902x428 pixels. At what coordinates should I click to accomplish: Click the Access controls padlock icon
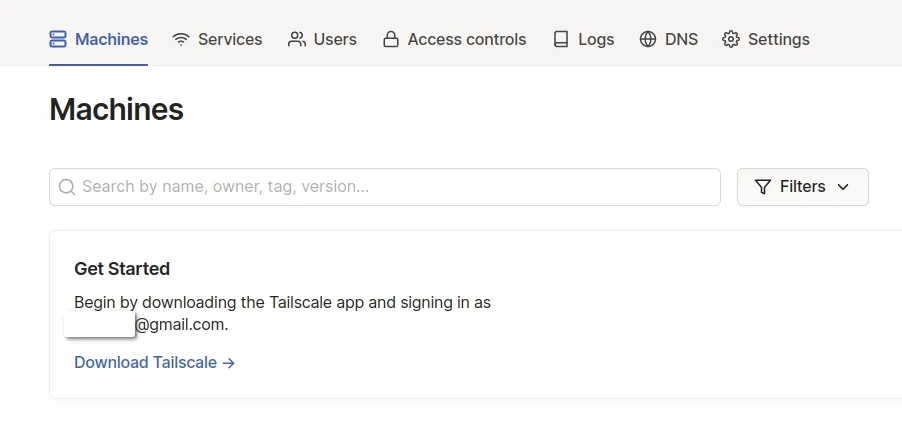[x=391, y=40]
